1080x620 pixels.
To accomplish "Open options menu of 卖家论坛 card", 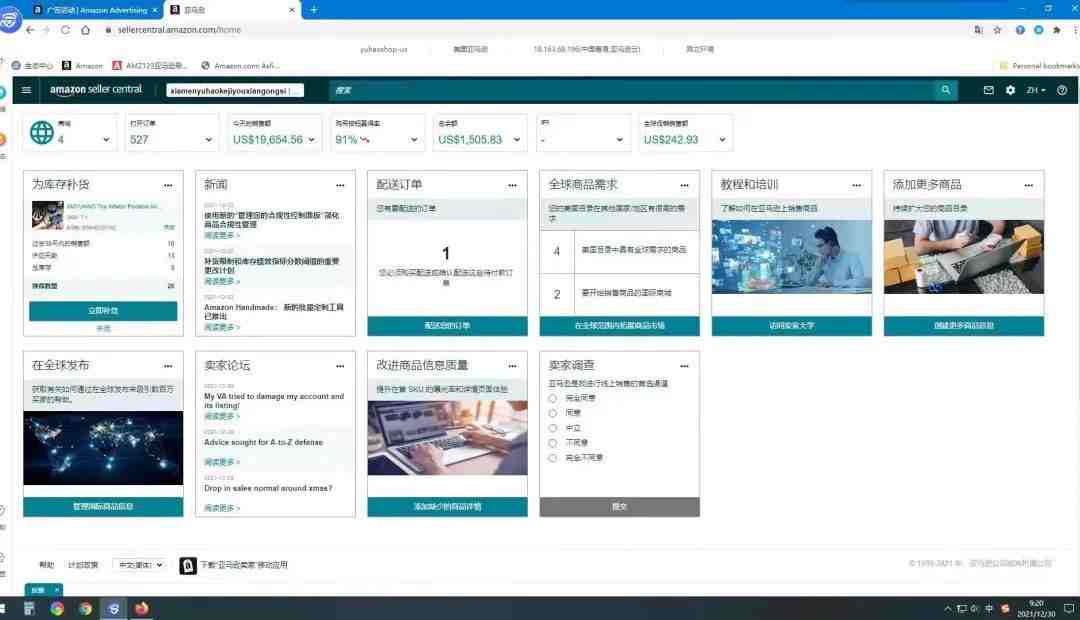I will coord(340,366).
